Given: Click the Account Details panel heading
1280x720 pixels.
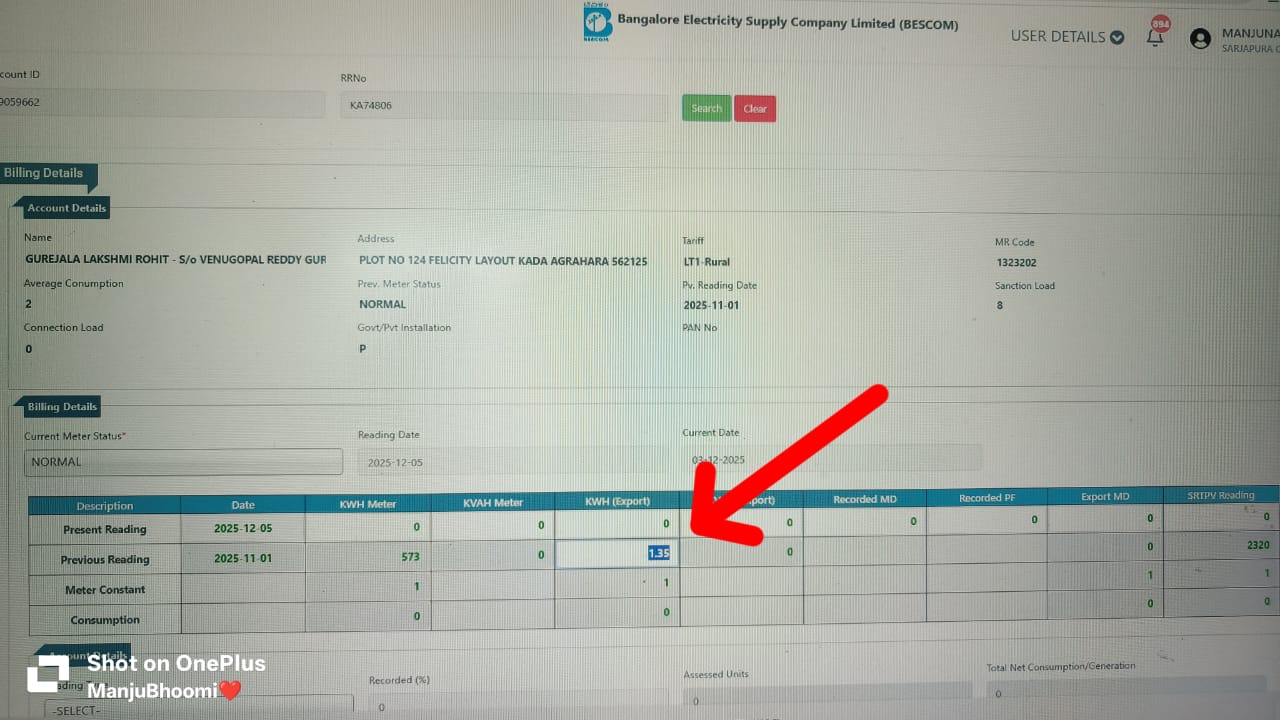Looking at the screenshot, I should (67, 208).
